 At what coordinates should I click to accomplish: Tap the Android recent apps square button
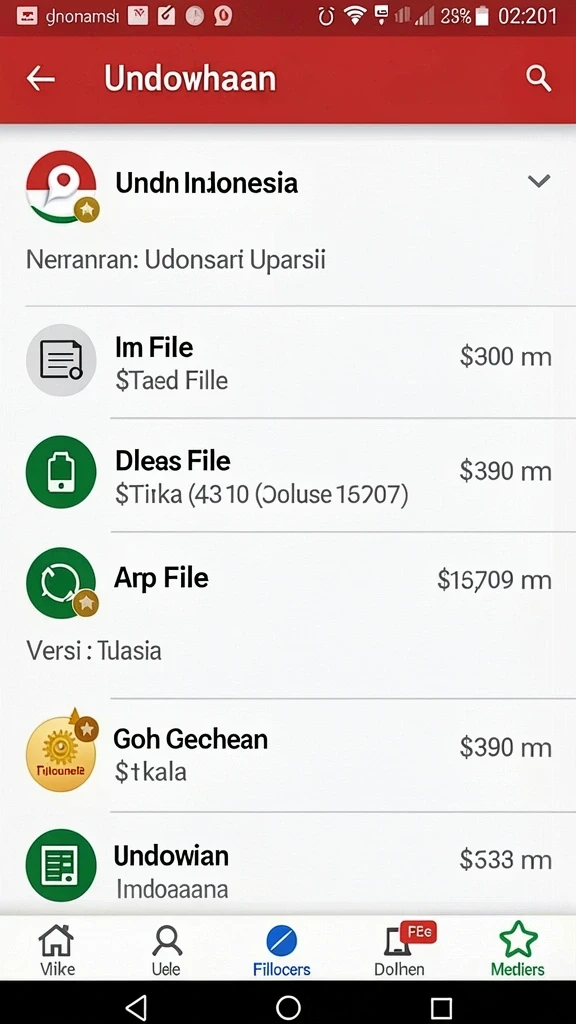pos(442,1007)
